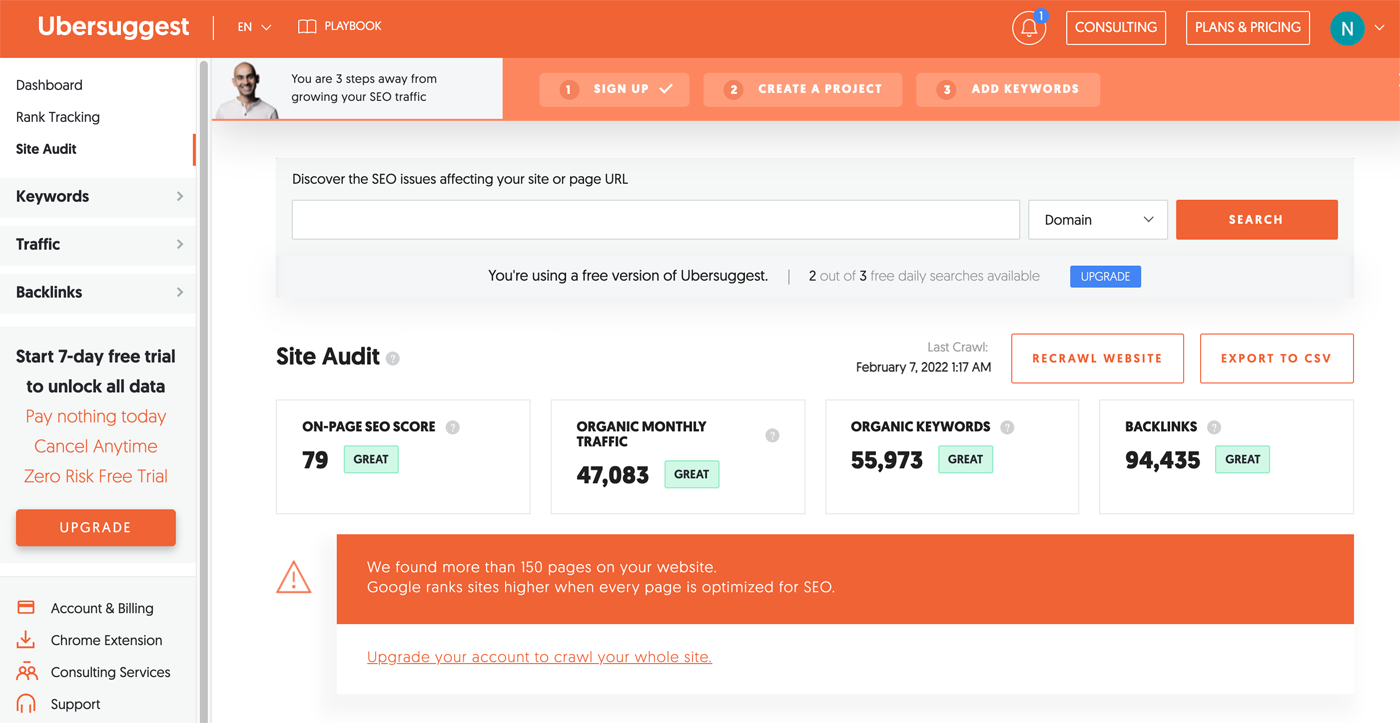Click the step 3 number badge
This screenshot has width=1400, height=723.
[x=946, y=89]
